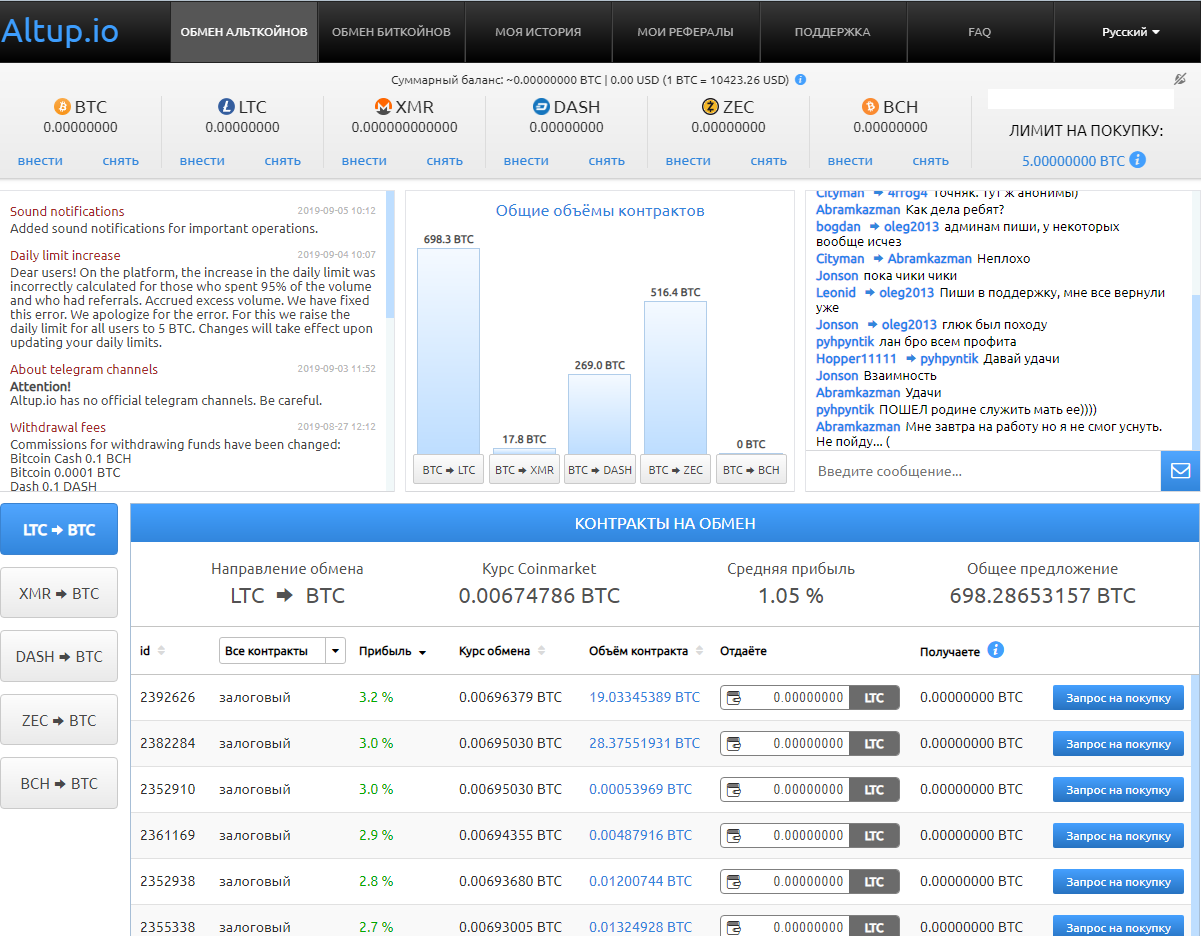Click purchase limit info icon
1201x936 pixels.
[1137, 160]
